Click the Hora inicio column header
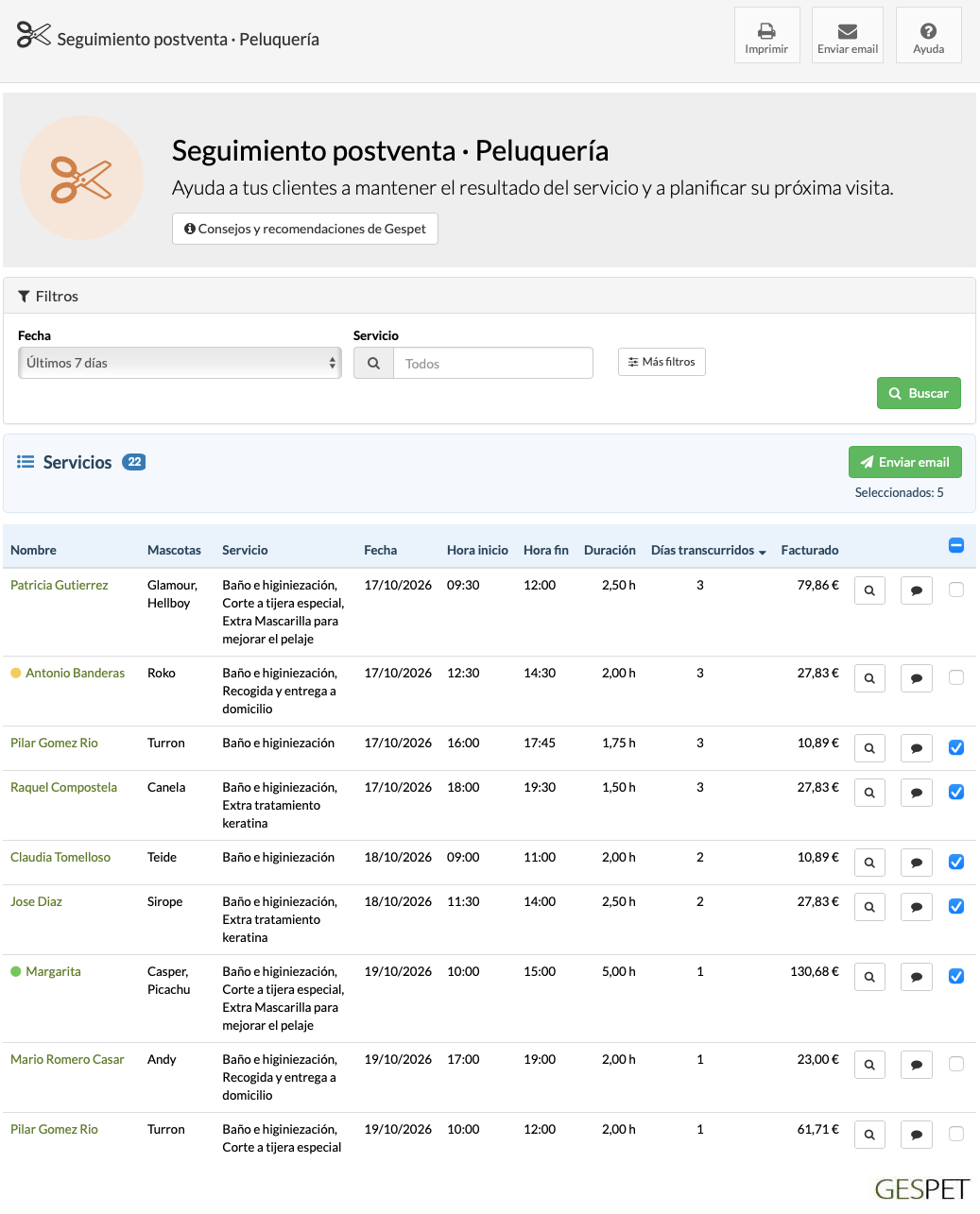The width and height of the screenshot is (980, 1214). tap(477, 550)
